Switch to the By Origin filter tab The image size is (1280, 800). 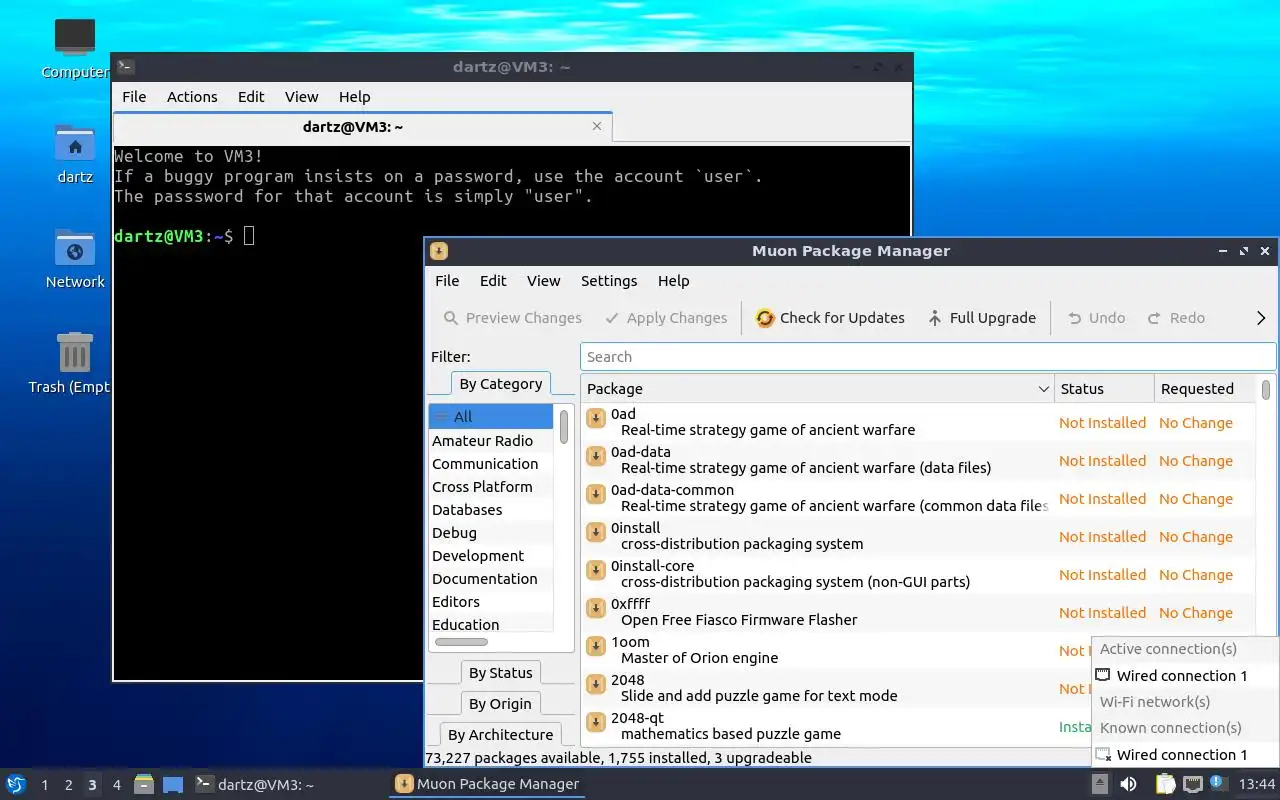click(x=501, y=704)
